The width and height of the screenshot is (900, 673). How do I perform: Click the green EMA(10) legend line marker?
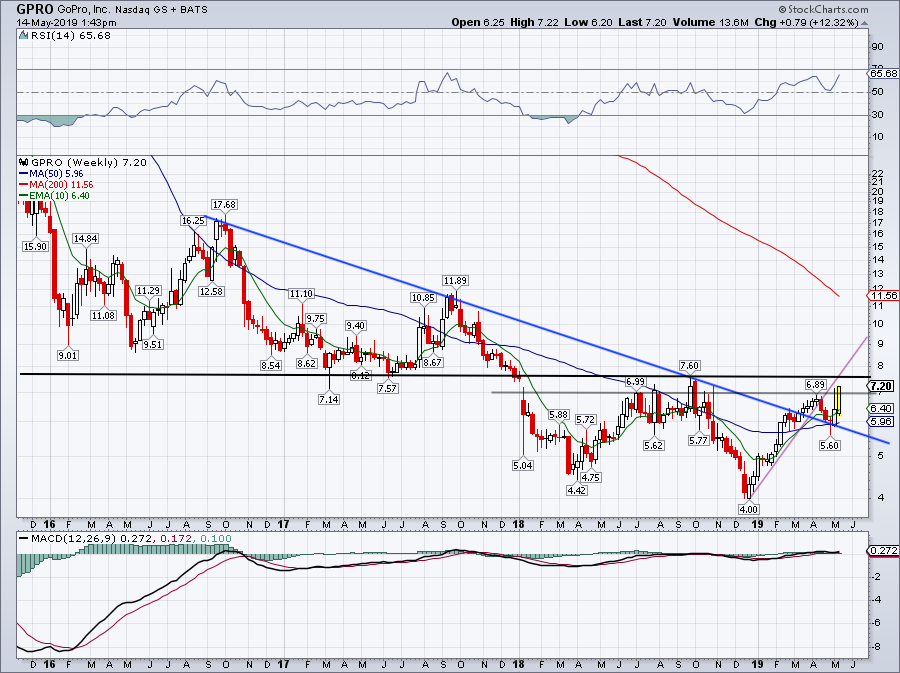point(23,196)
